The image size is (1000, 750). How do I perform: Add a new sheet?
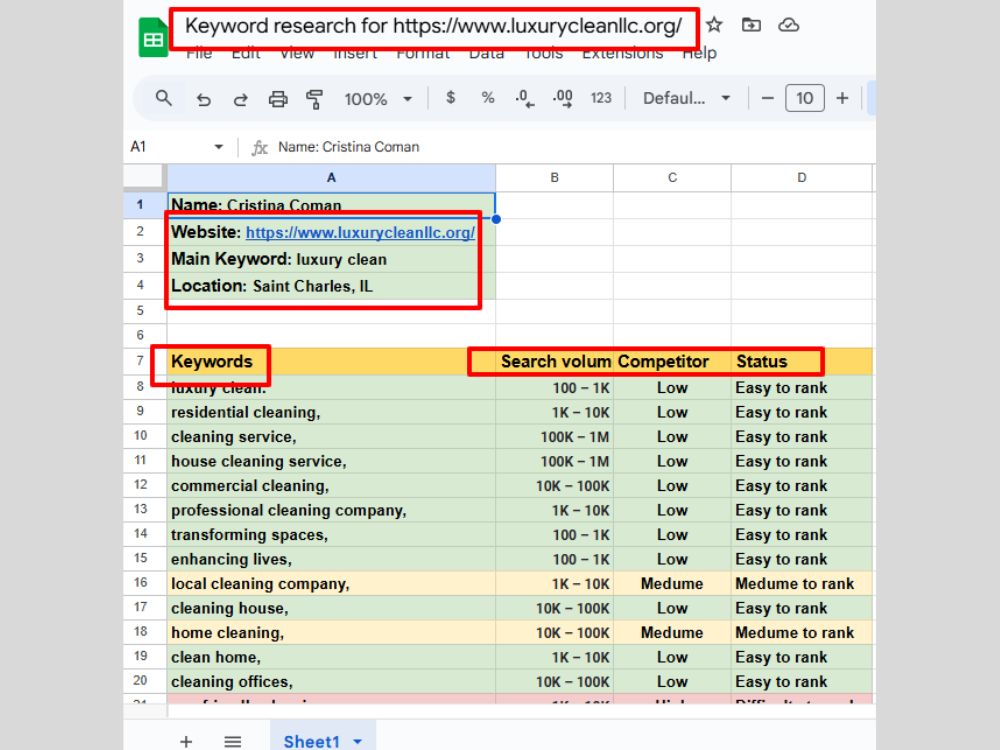[x=186, y=741]
